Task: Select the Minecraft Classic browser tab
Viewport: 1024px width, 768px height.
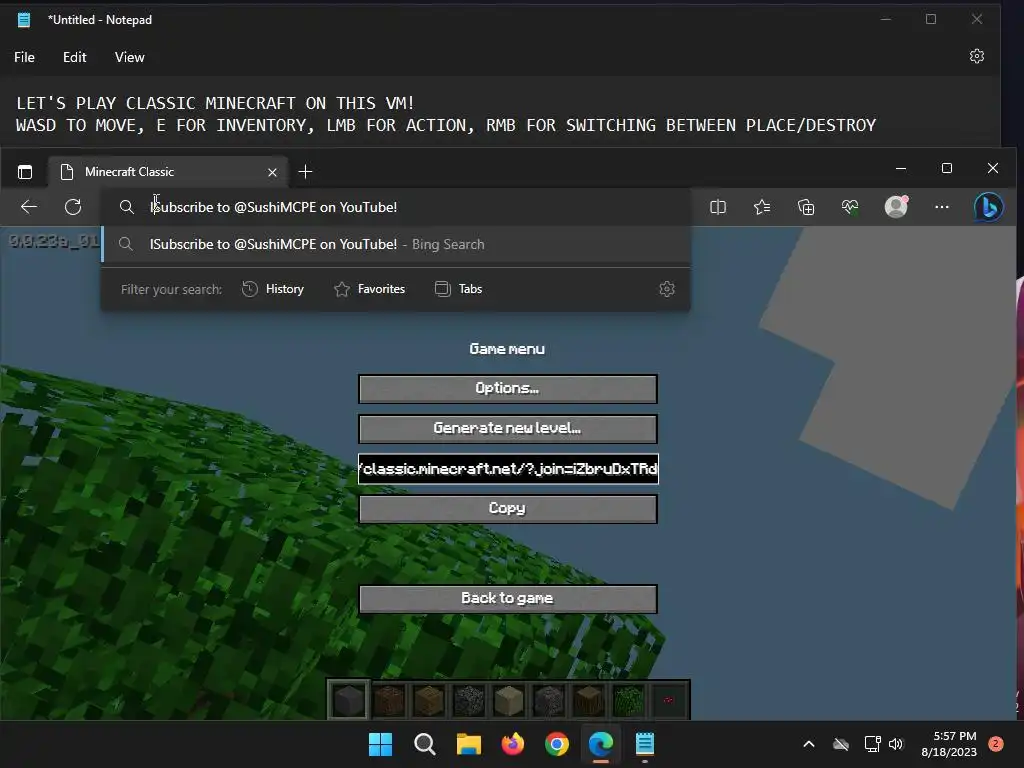Action: 167,172
